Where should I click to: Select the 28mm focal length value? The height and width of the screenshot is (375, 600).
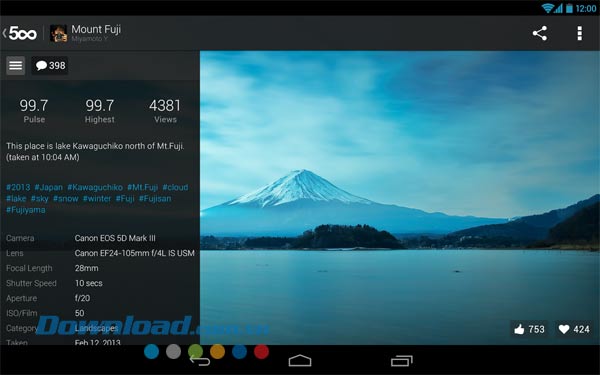(x=86, y=268)
